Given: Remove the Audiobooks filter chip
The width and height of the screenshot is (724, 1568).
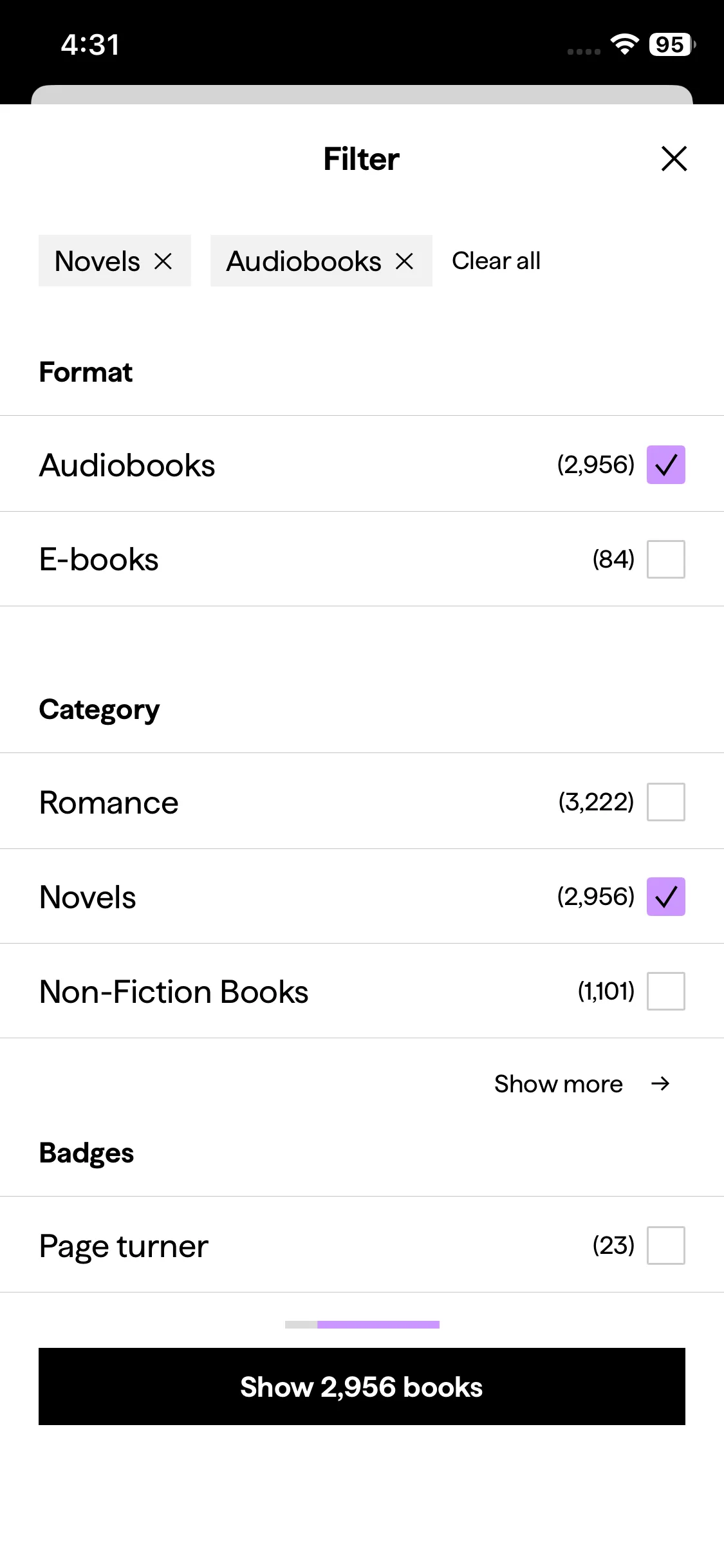Looking at the screenshot, I should pos(404,261).
